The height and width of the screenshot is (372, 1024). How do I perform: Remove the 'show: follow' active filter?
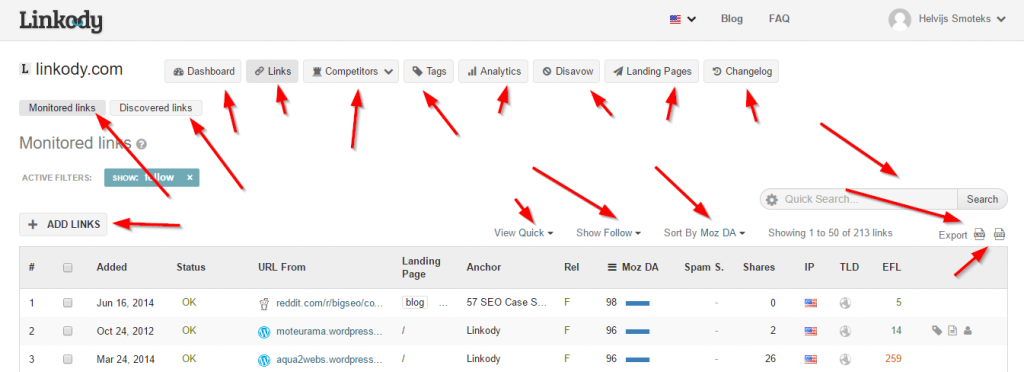[189, 178]
